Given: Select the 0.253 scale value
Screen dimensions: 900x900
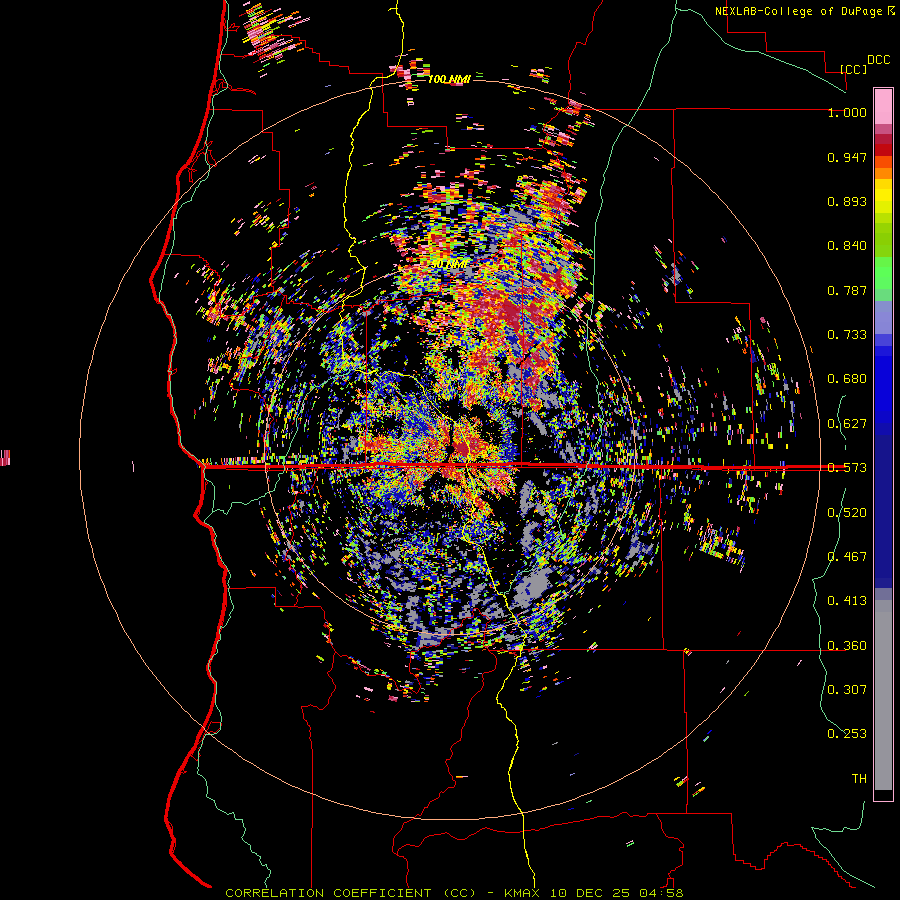Looking at the screenshot, I should pos(847,734).
